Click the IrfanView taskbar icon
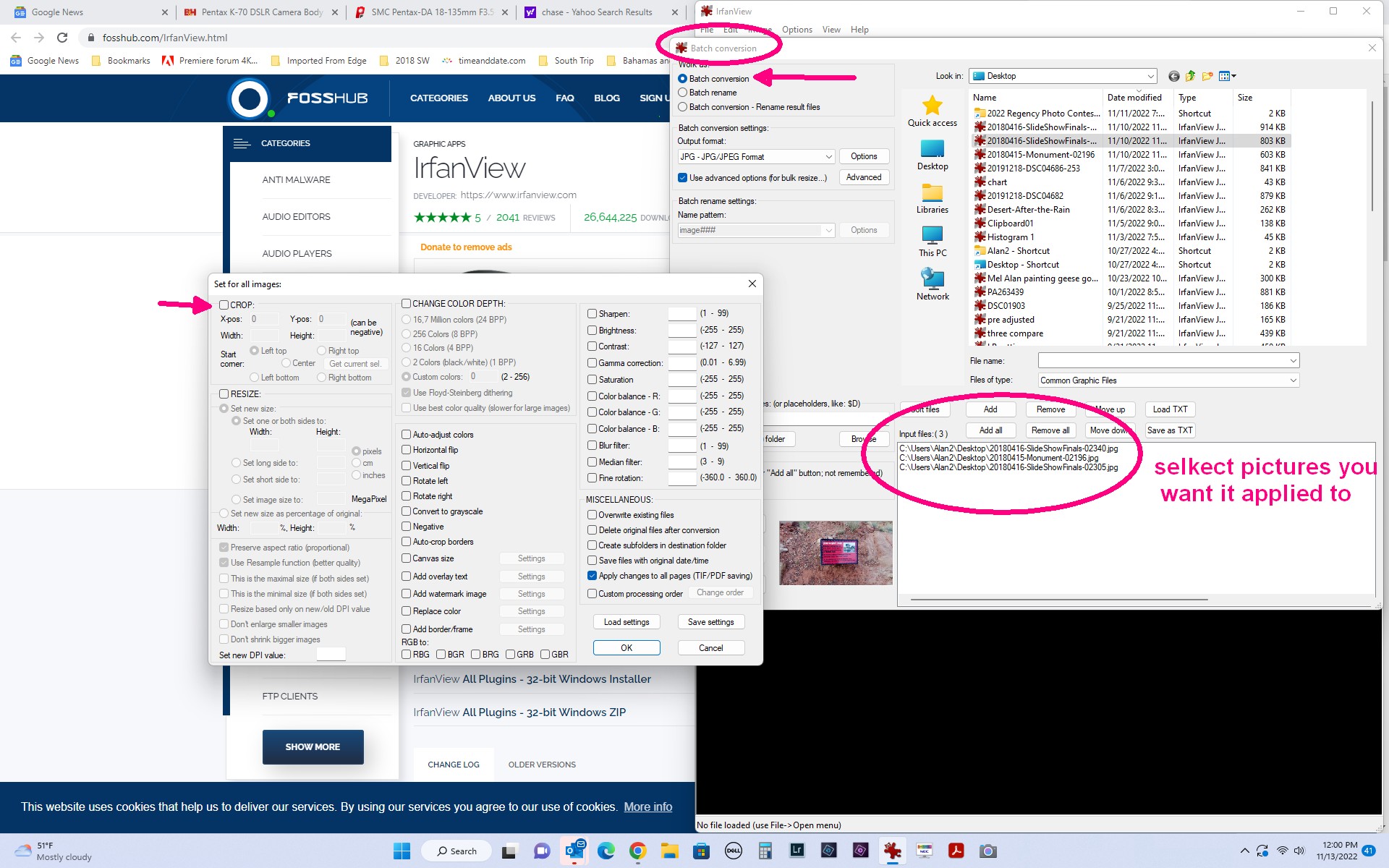 tap(892, 851)
